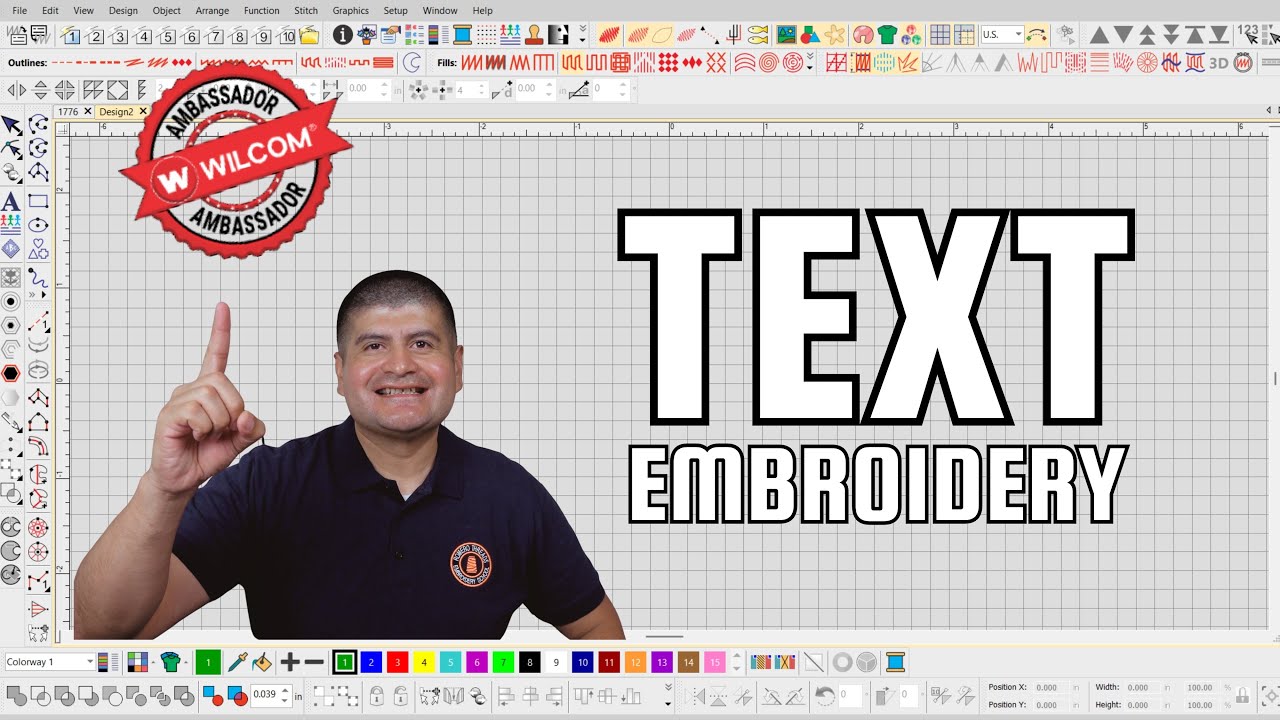Image resolution: width=1280 pixels, height=720 pixels.
Task: Open the Colorway 1 dropdown
Action: click(49, 662)
